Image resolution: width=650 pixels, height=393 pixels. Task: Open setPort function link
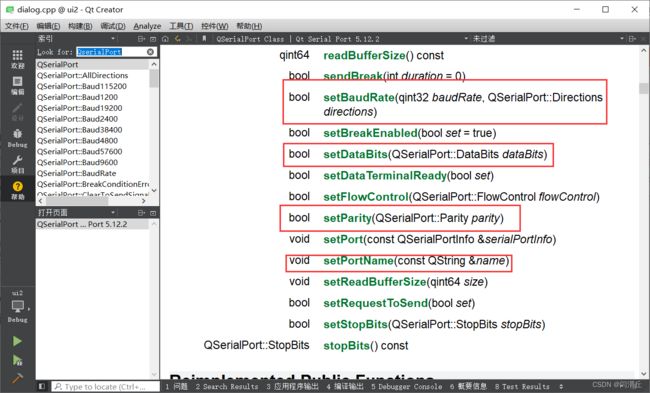[343, 239]
